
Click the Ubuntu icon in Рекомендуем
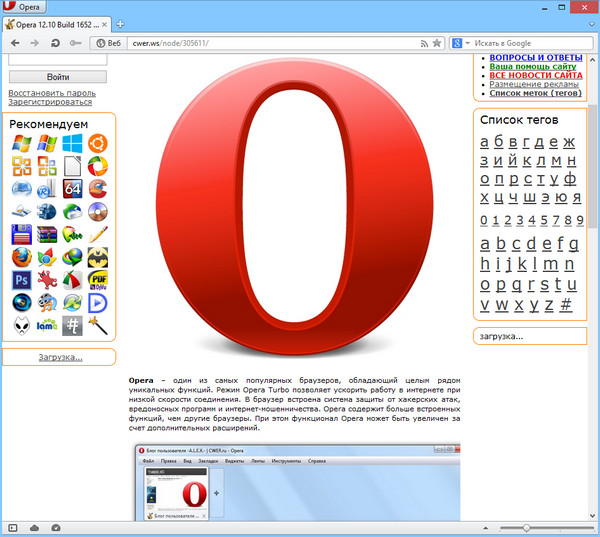click(x=98, y=143)
